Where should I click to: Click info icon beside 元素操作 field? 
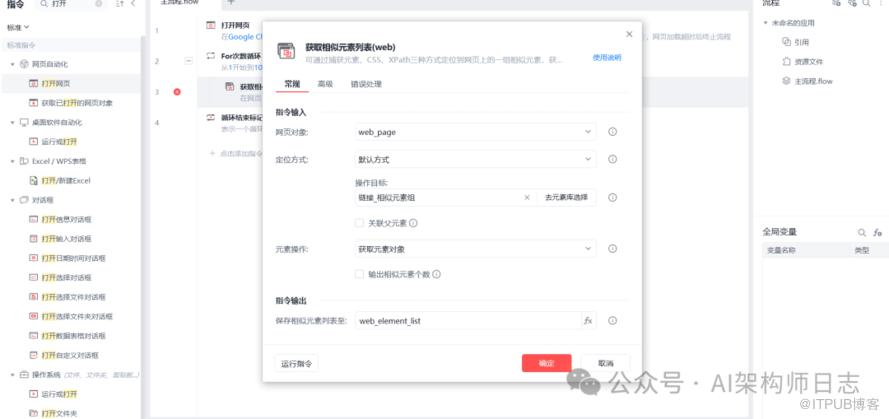[612, 248]
